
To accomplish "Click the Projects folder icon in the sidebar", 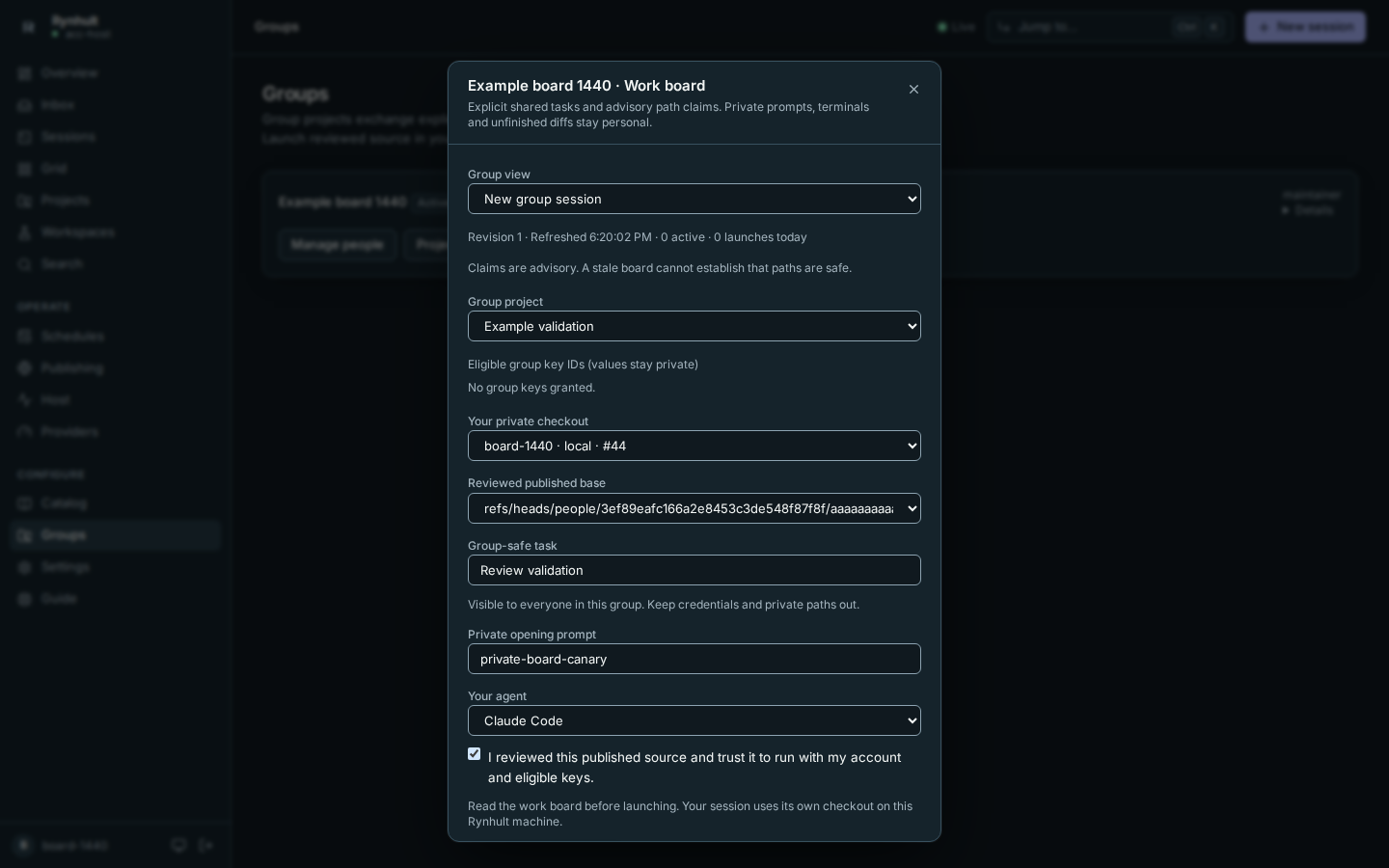I will click(x=25, y=201).
